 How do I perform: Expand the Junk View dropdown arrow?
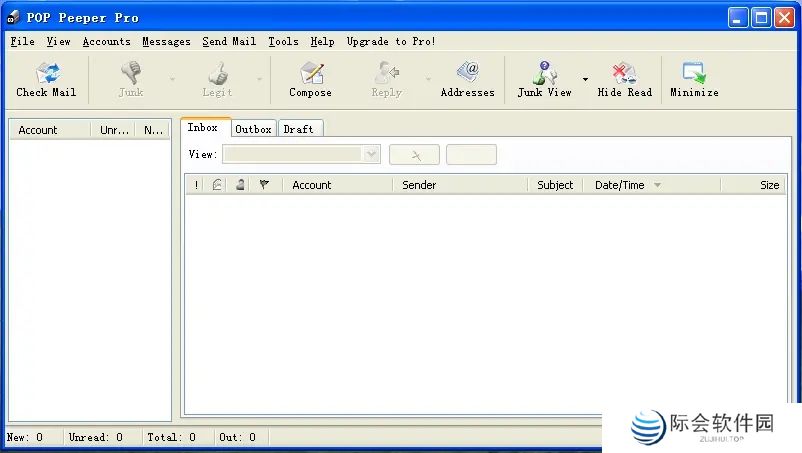point(585,79)
